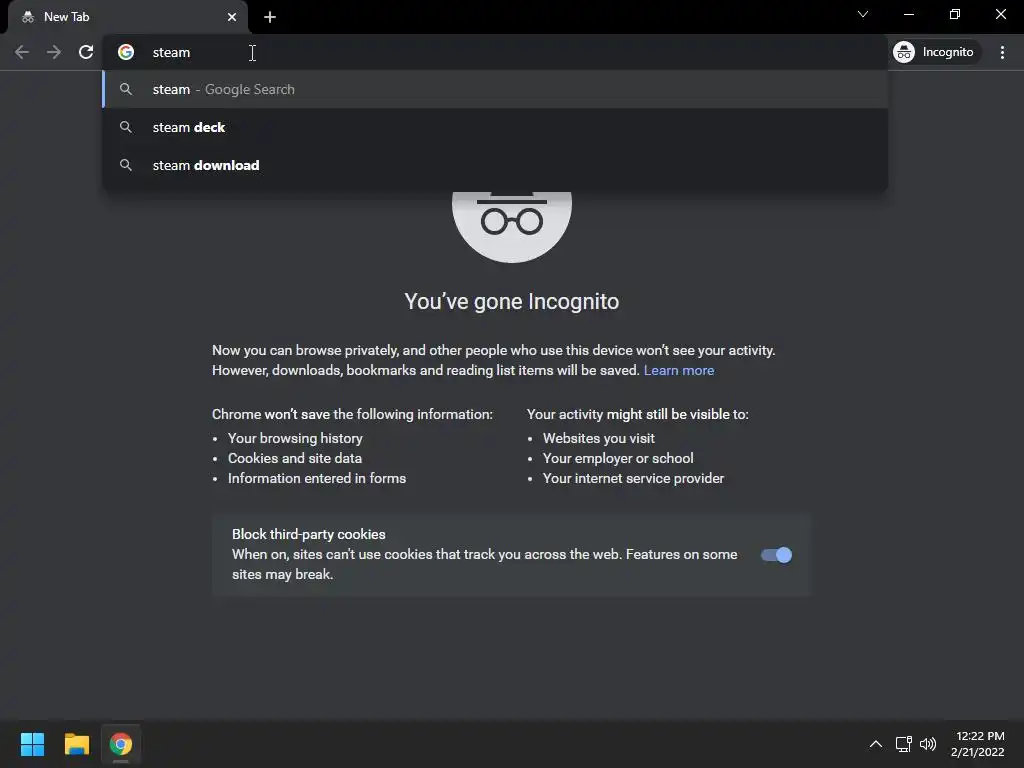Click the 'Block third-party cookies' label
Image resolution: width=1024 pixels, height=768 pixels.
[309, 534]
